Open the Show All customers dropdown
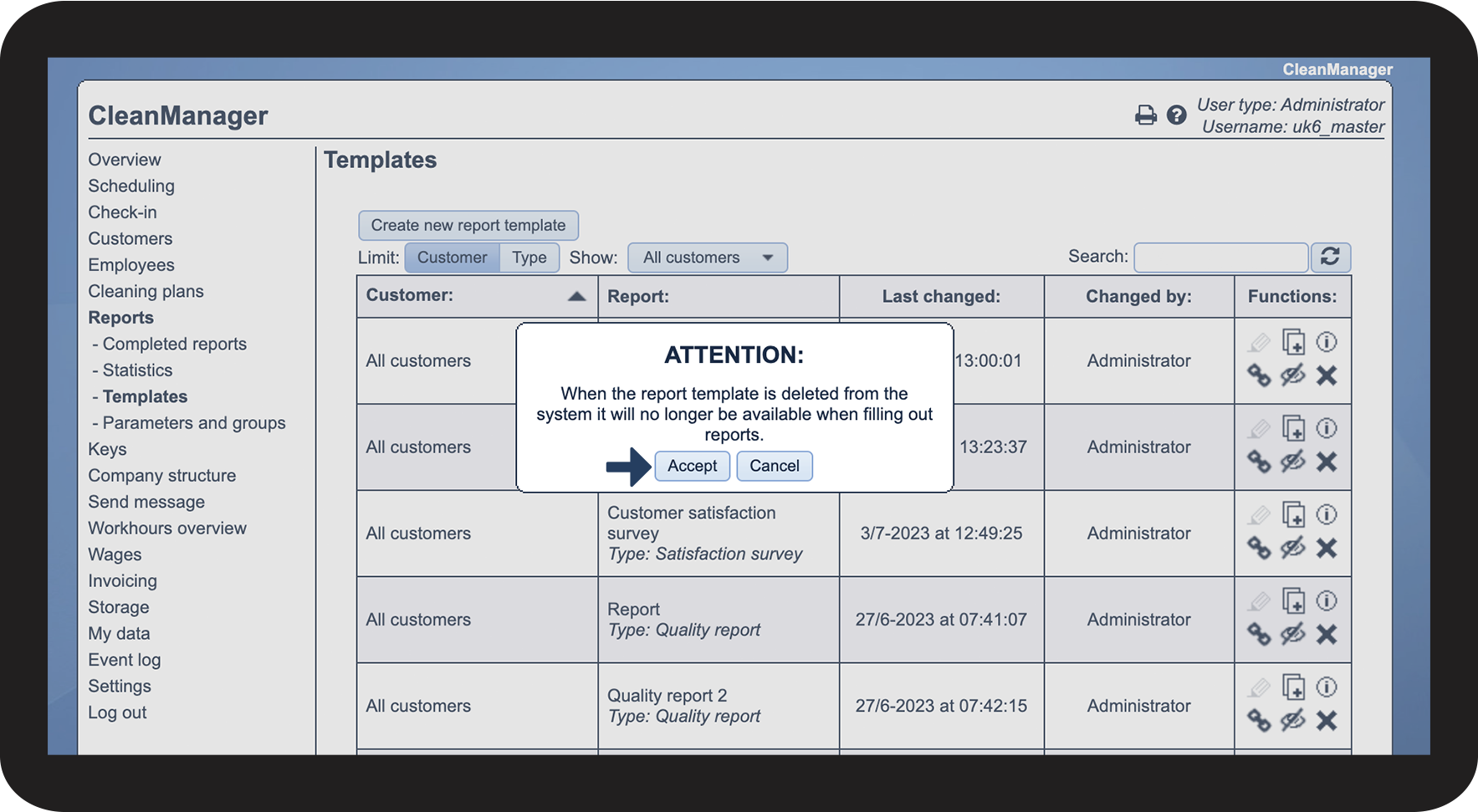Screen dimensions: 1478x812 pyautogui.click(x=707, y=258)
